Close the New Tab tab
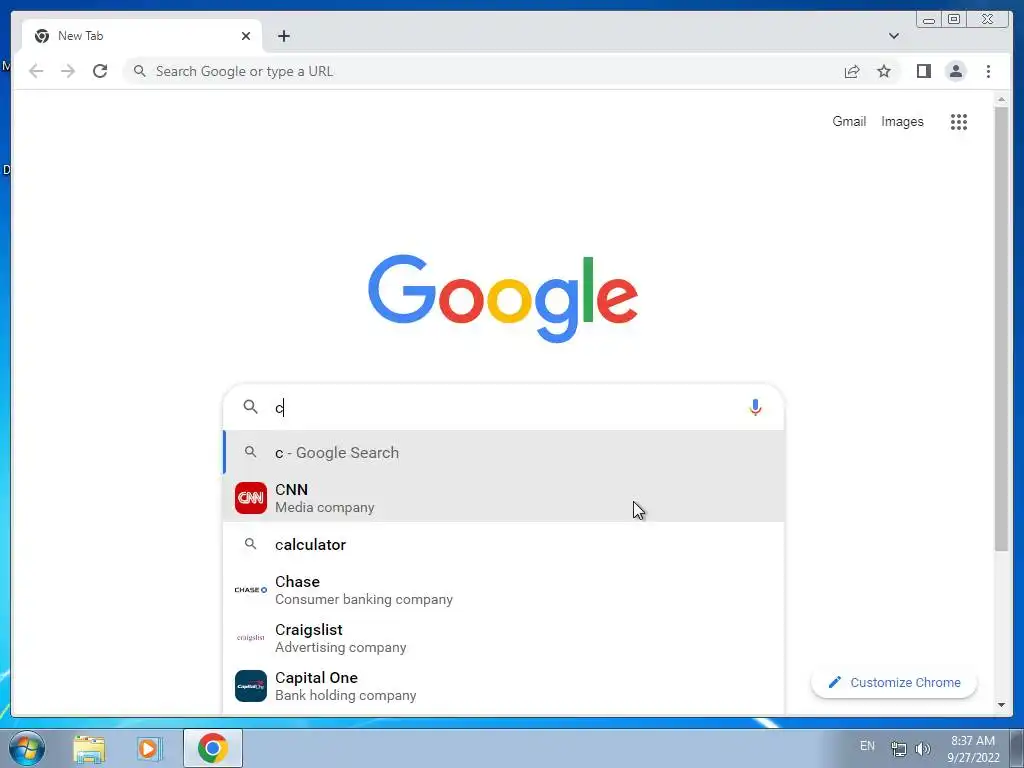This screenshot has width=1024, height=768. tap(246, 36)
